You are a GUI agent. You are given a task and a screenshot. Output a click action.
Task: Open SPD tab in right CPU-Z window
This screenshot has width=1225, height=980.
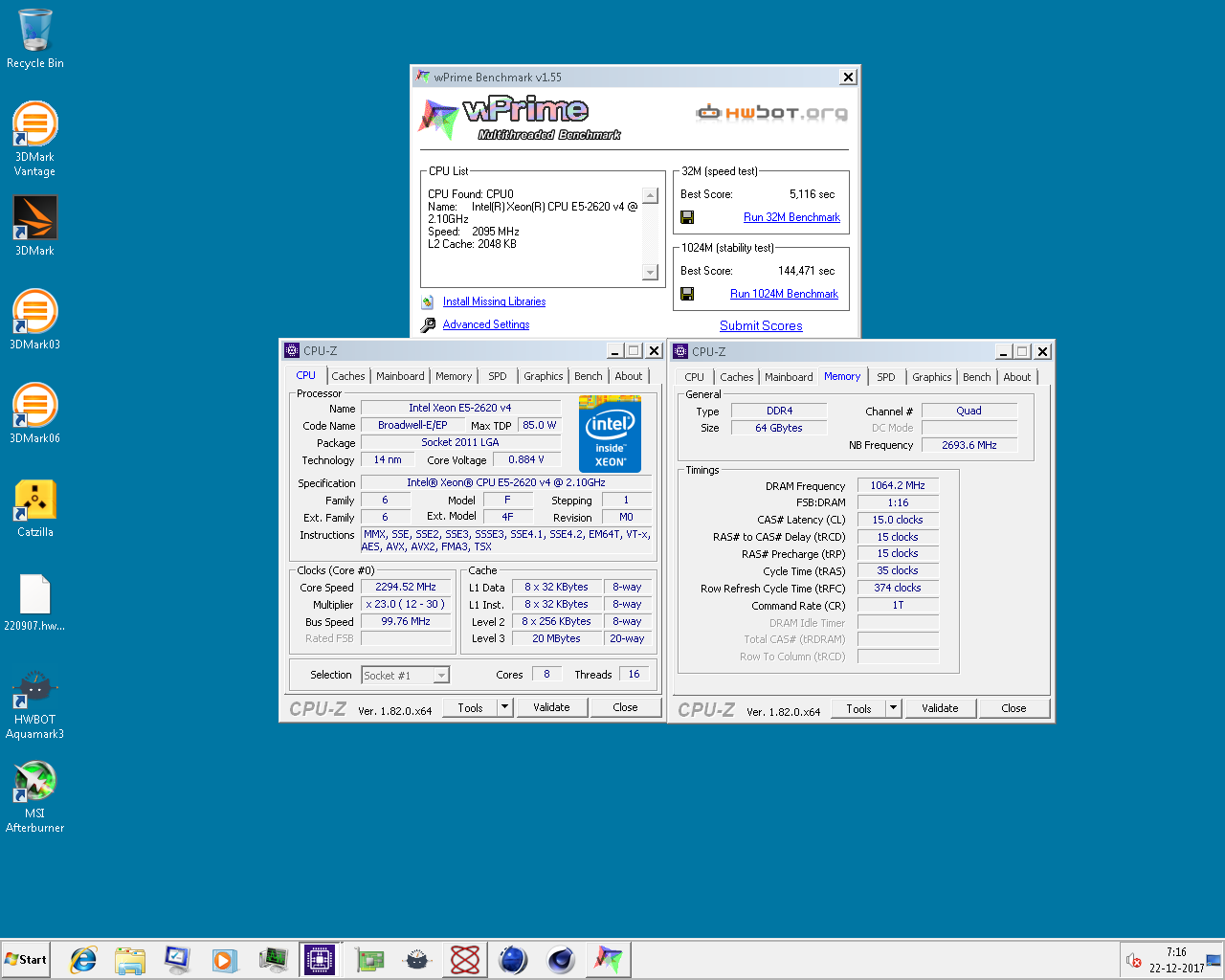886,377
